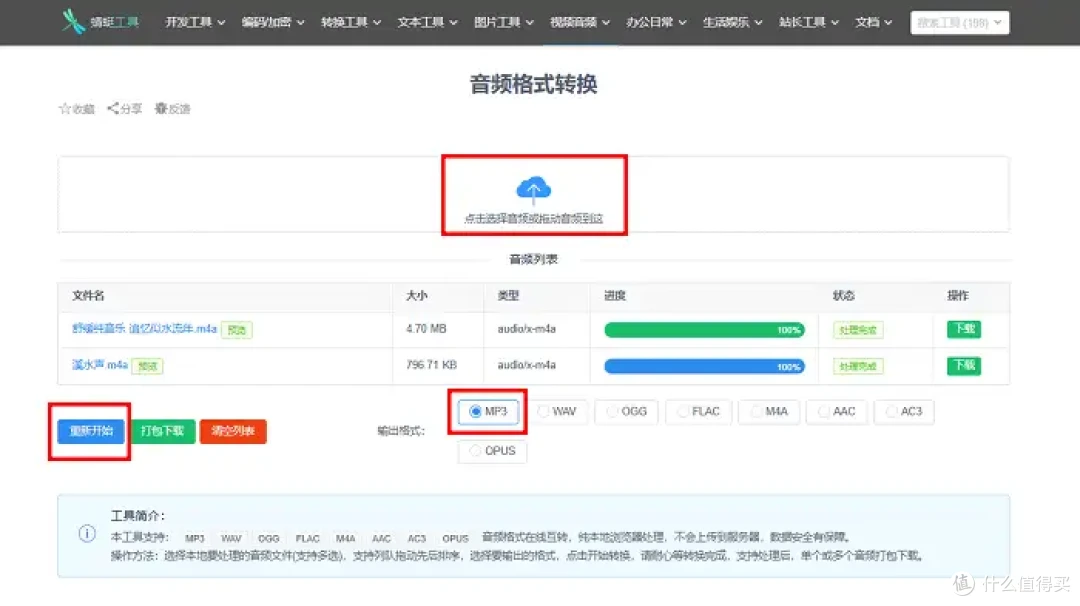
Task: Select the AAC output format
Action: coord(836,411)
